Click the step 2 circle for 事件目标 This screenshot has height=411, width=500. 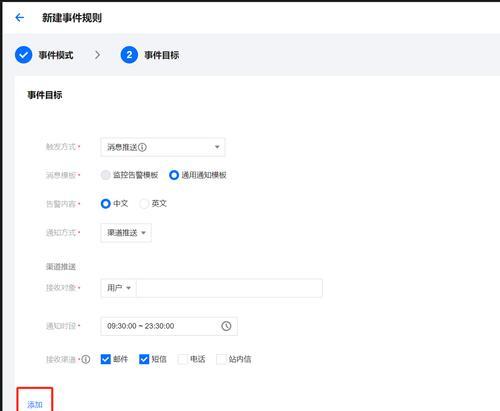(129, 55)
